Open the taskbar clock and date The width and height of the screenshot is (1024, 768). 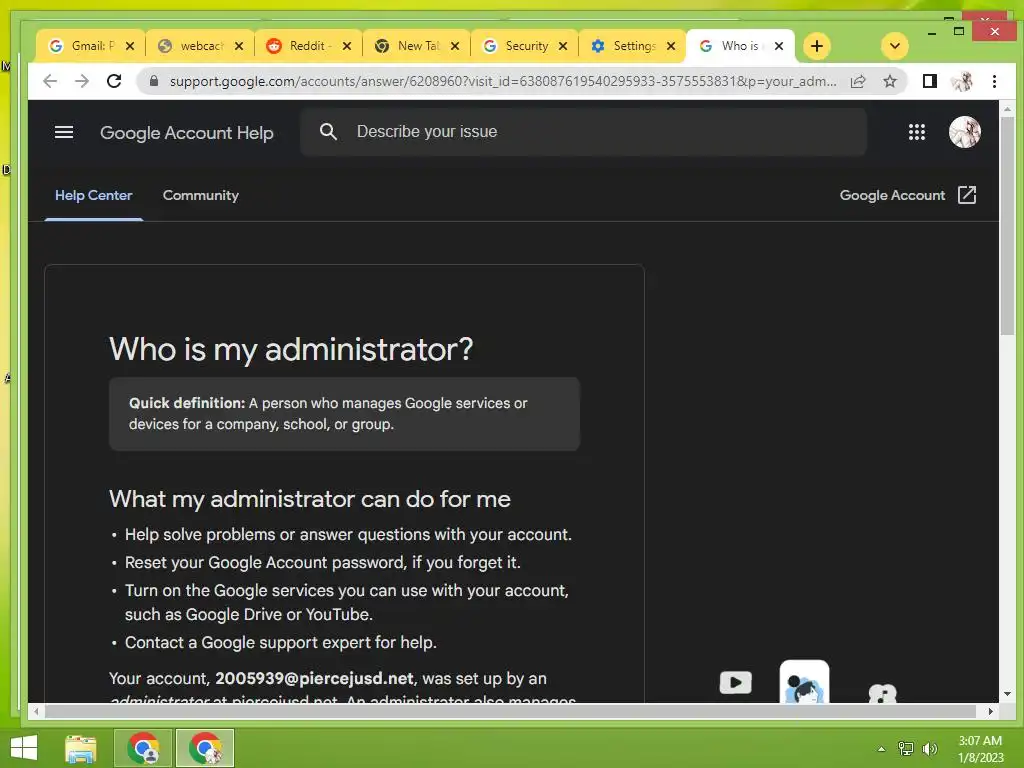980,749
